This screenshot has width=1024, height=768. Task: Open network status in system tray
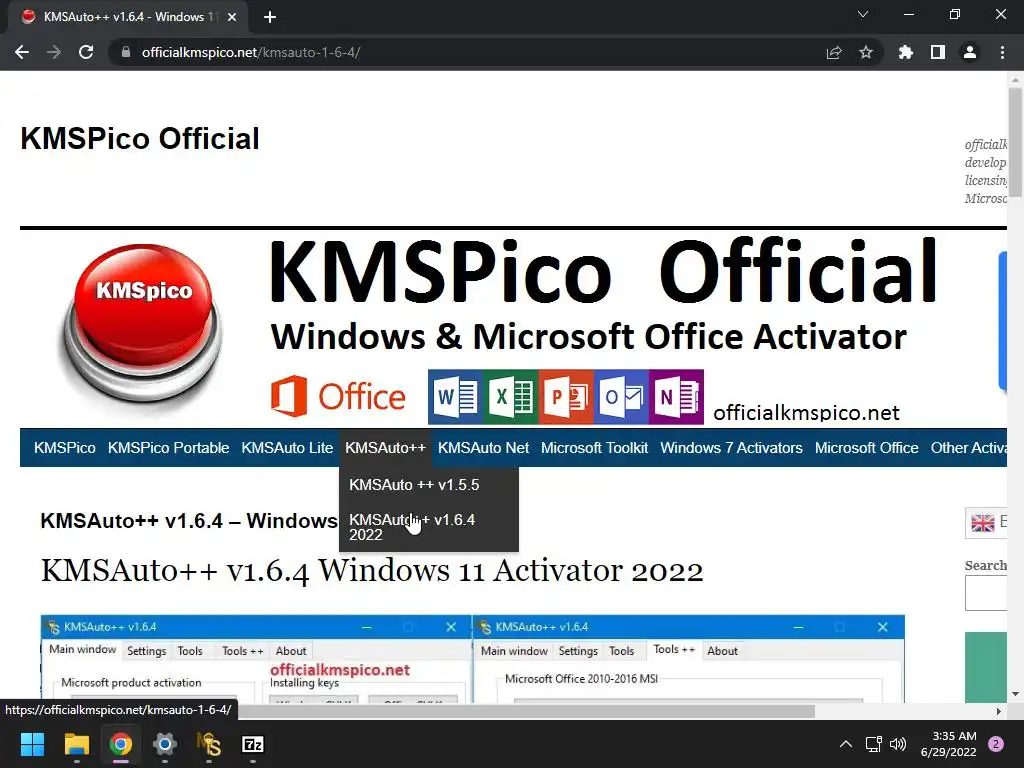coord(873,744)
